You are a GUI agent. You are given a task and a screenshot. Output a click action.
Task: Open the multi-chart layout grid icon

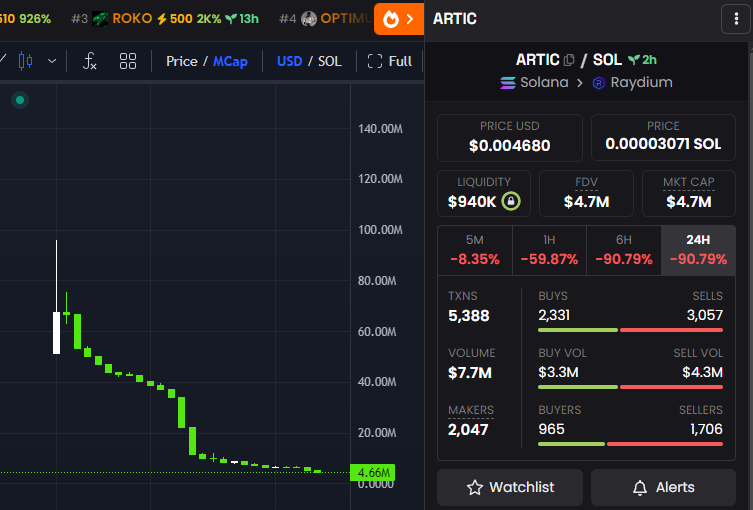128,61
